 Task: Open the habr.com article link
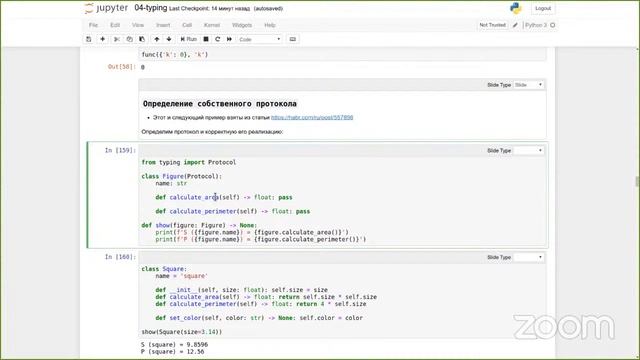point(312,118)
